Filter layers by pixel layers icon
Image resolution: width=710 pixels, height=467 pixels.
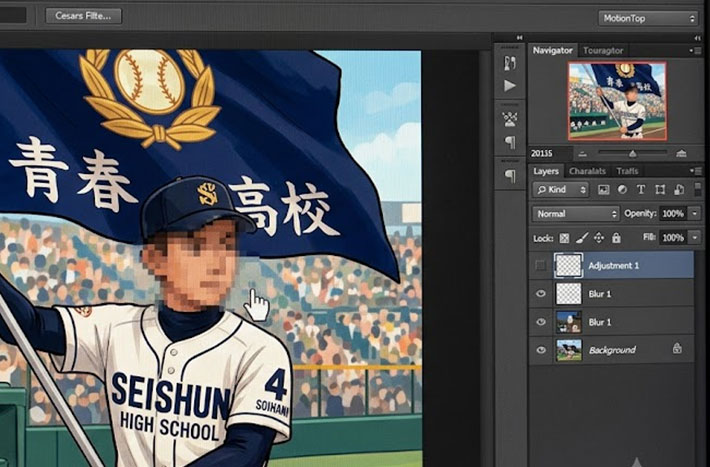(604, 190)
